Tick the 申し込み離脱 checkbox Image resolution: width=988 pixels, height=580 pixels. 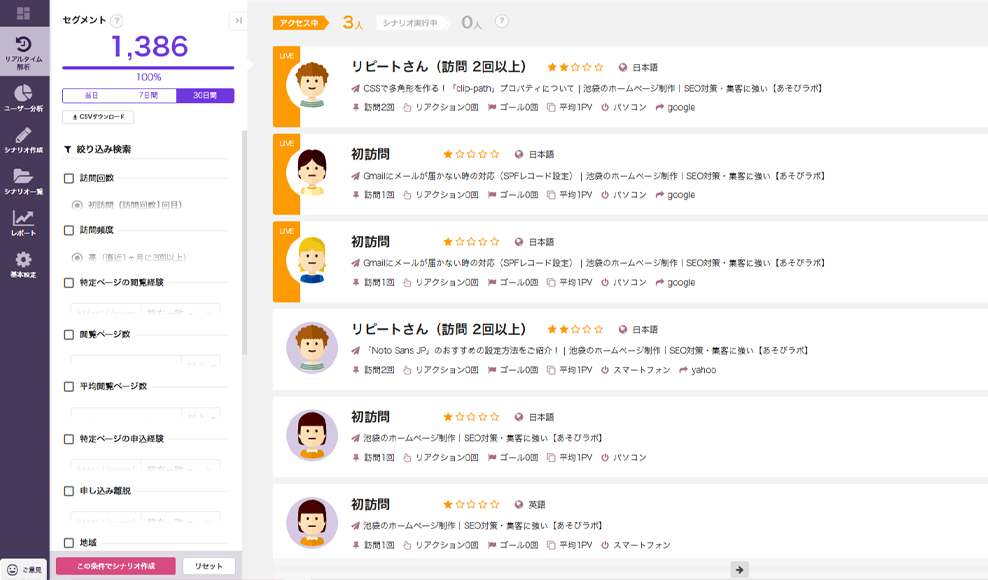click(68, 491)
